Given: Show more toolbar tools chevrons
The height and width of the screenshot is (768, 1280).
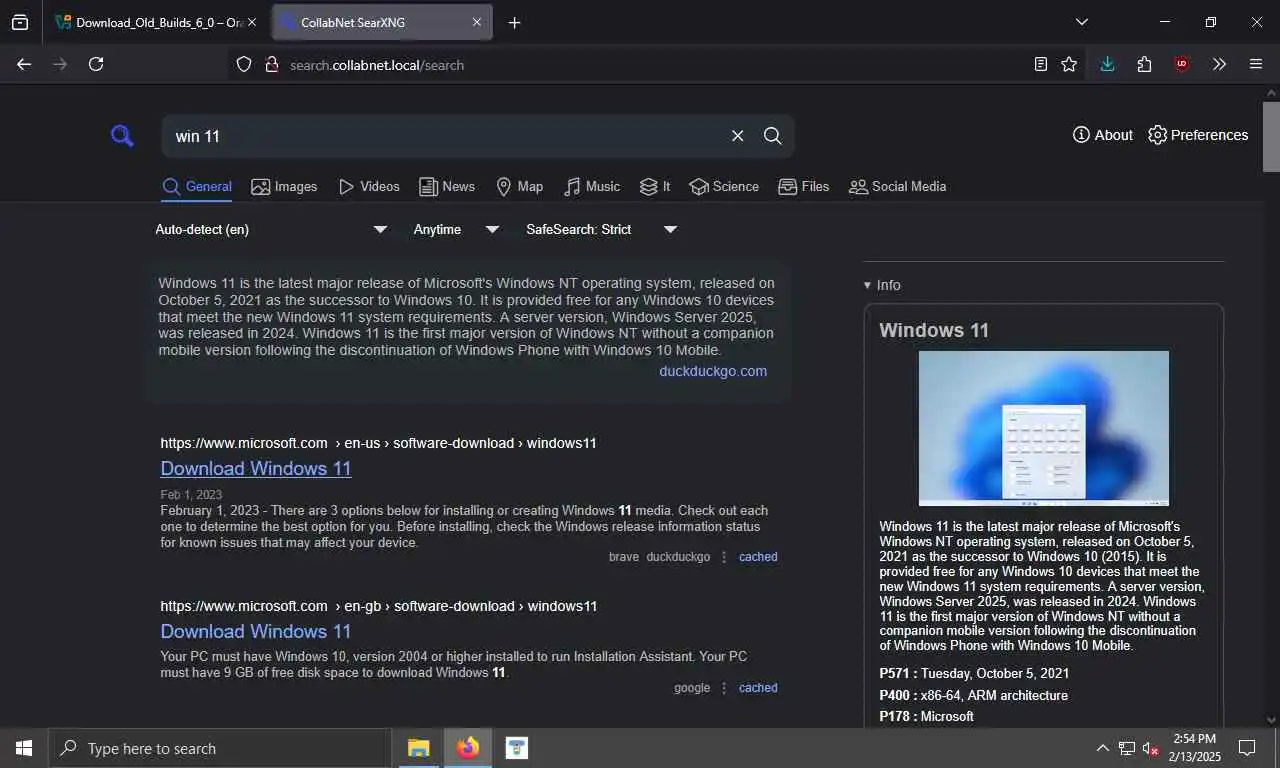Looking at the screenshot, I should point(1219,64).
